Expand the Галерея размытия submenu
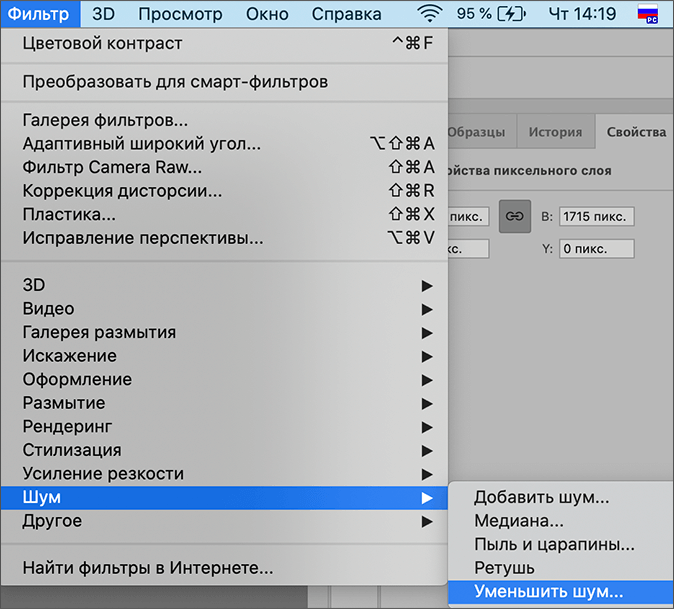The width and height of the screenshot is (674, 609). 224,333
